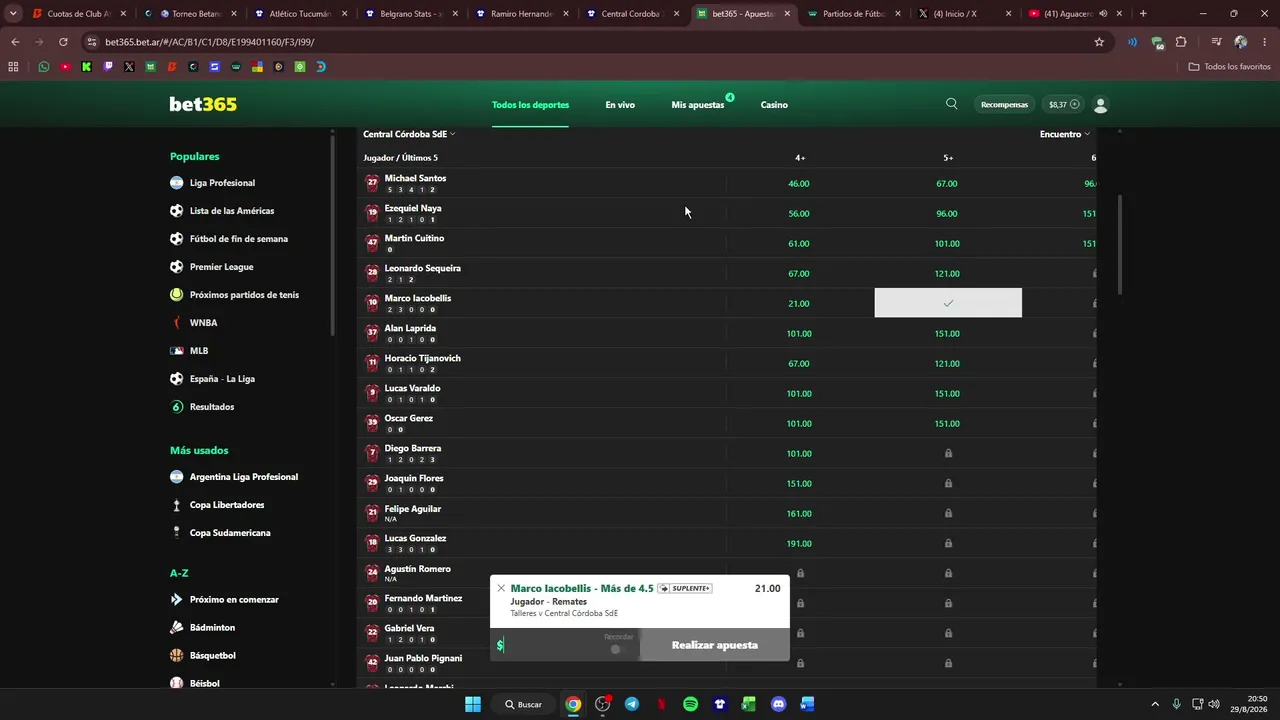Open Spotify from the Windows taskbar
1280x720 pixels.
[690, 704]
